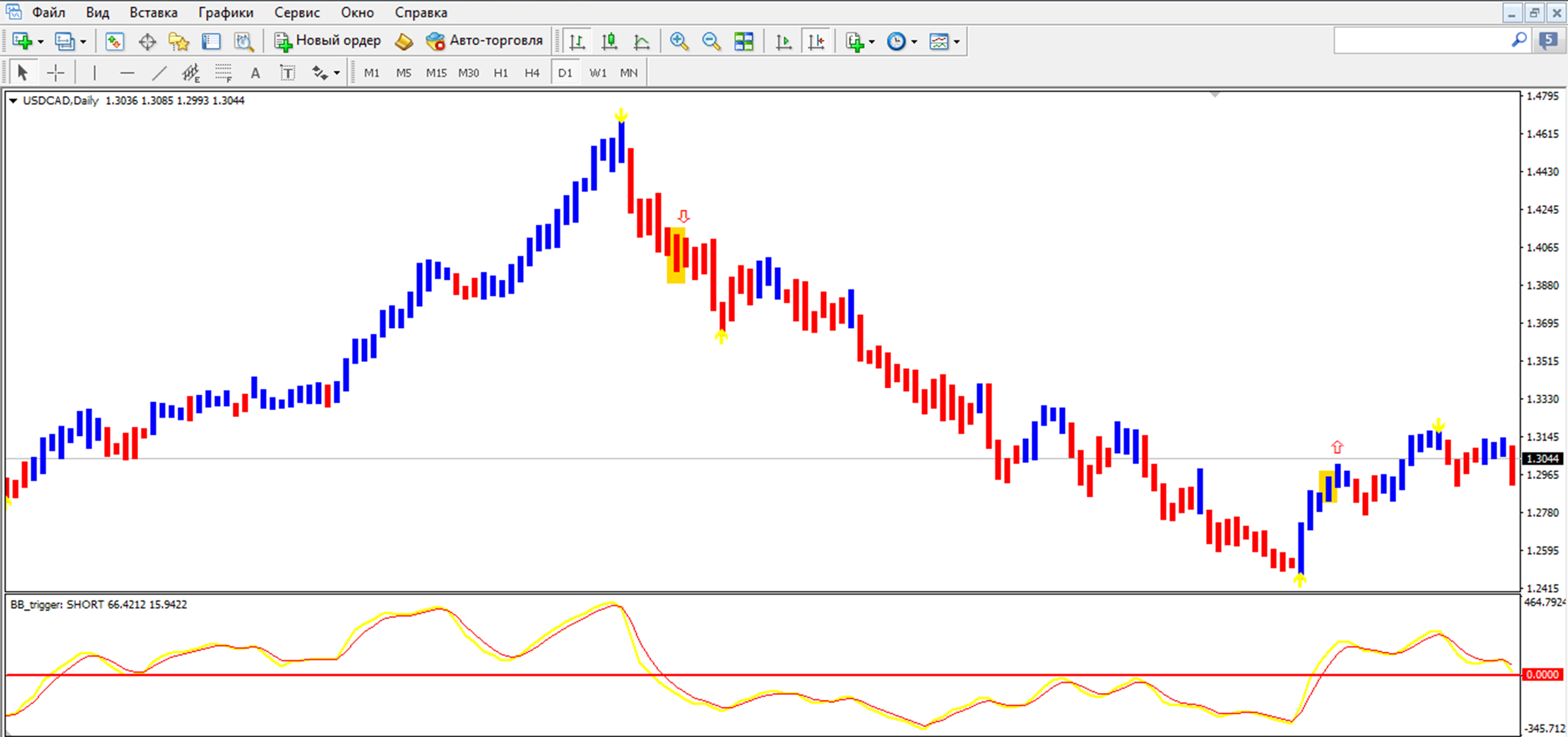The height and width of the screenshot is (737, 1568).
Task: Open the Market Watch window icon
Action: click(x=114, y=41)
